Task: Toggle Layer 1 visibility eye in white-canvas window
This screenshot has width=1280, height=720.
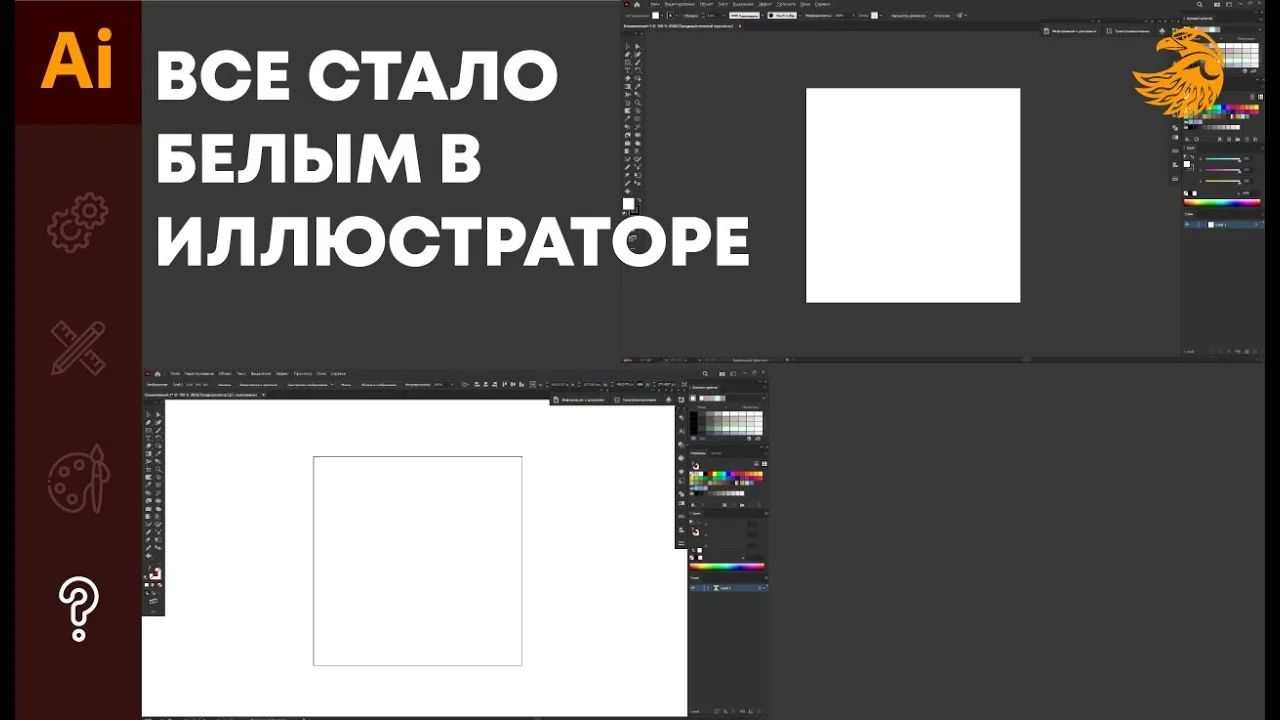Action: pos(693,588)
